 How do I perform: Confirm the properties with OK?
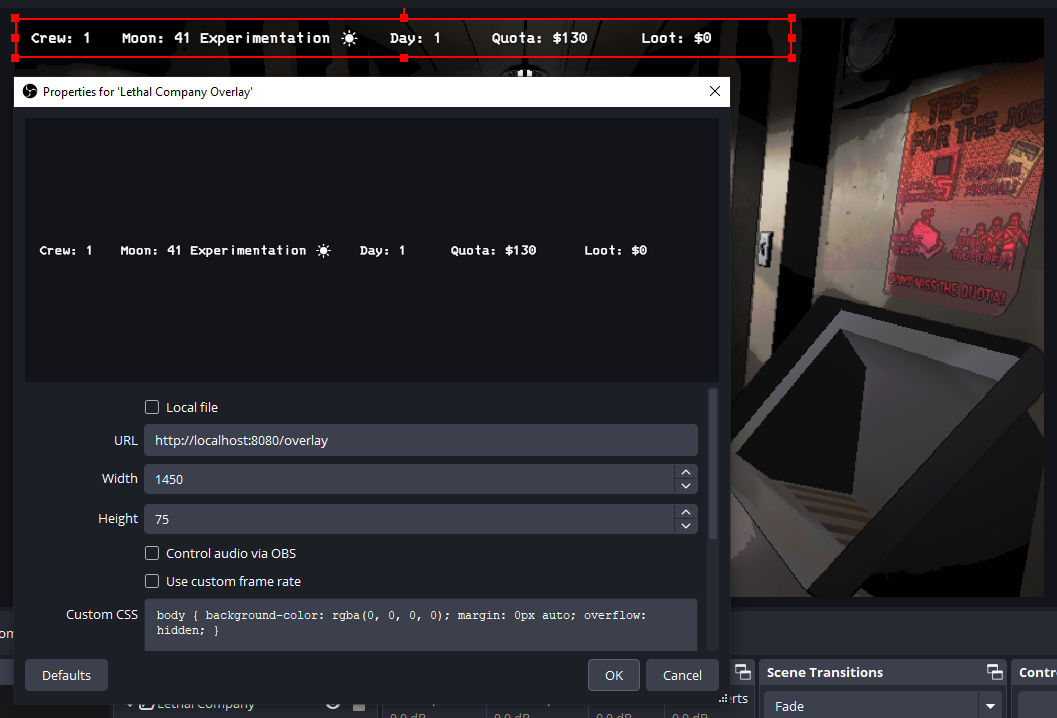tap(613, 675)
